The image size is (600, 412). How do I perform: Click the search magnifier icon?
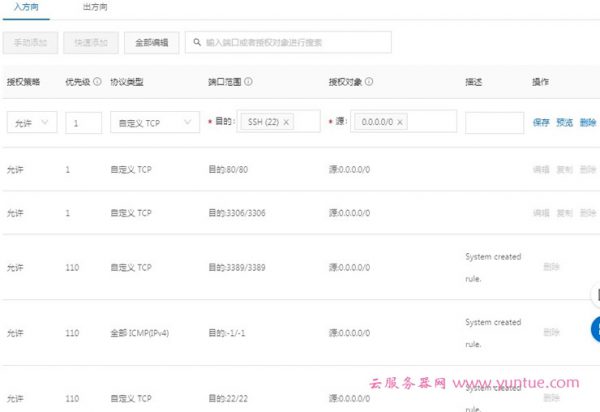coord(196,43)
